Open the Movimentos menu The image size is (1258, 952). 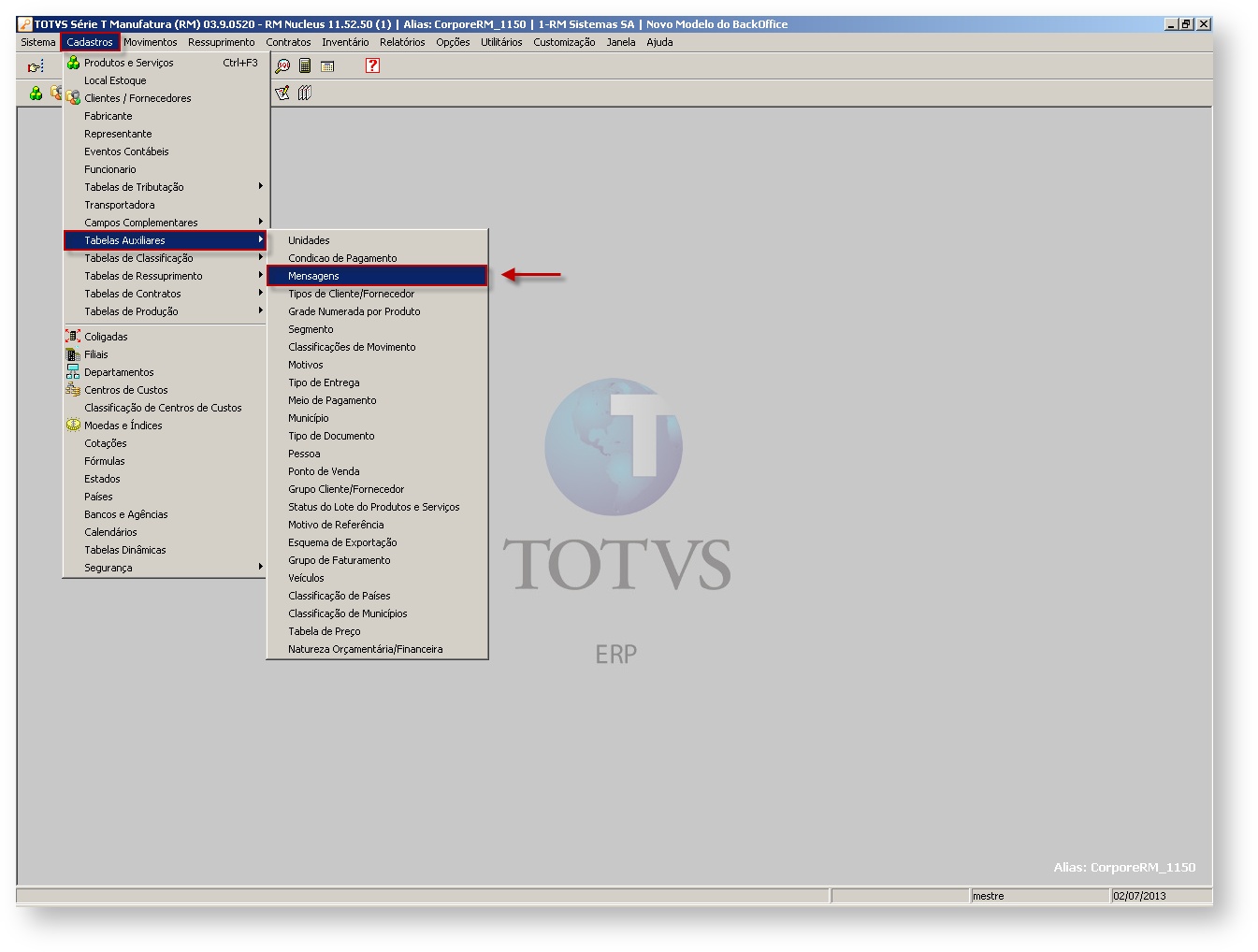pyautogui.click(x=150, y=42)
